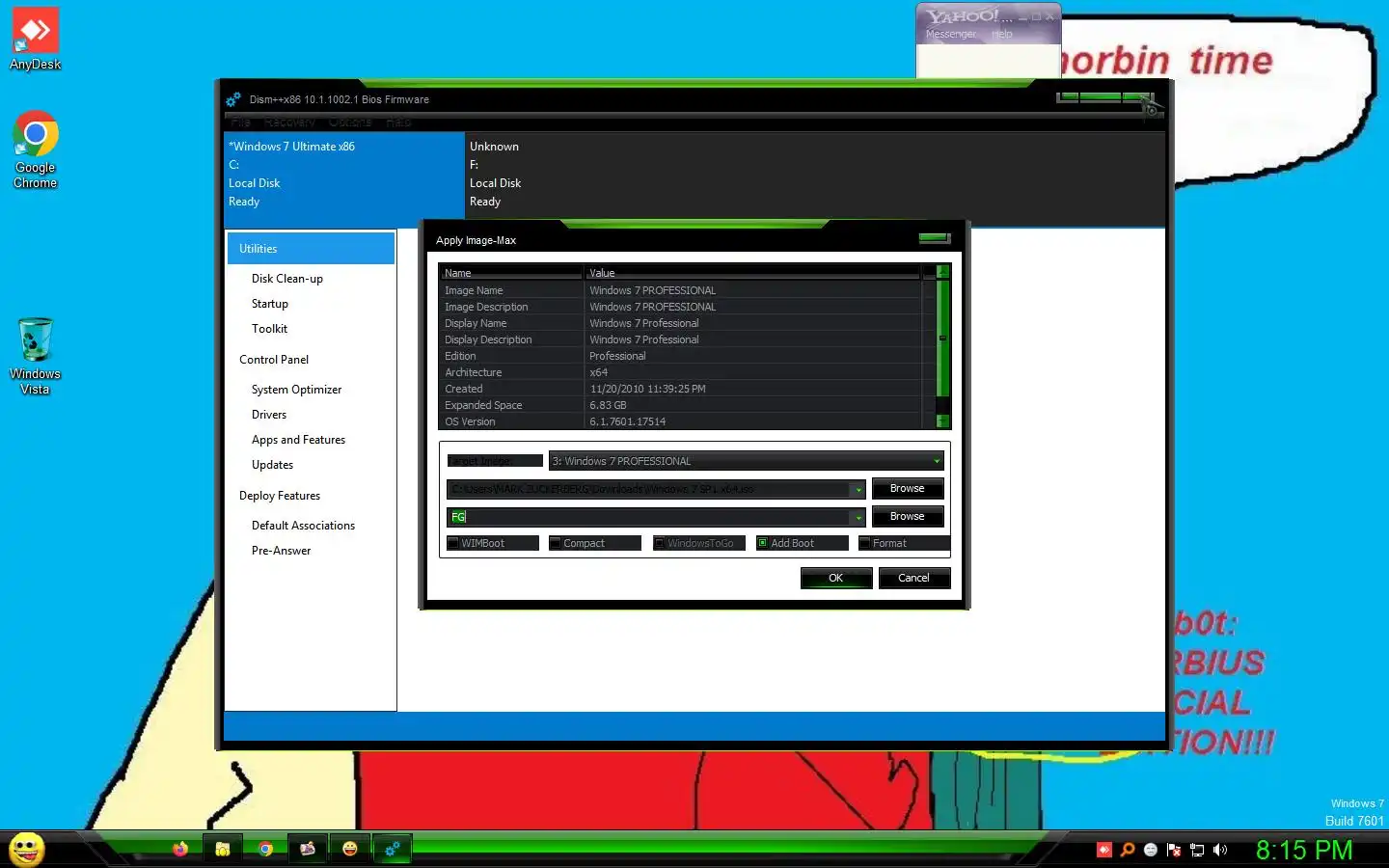This screenshot has height=868, width=1389.
Task: Expand the source image path dropdown arrow
Action: 858,490
